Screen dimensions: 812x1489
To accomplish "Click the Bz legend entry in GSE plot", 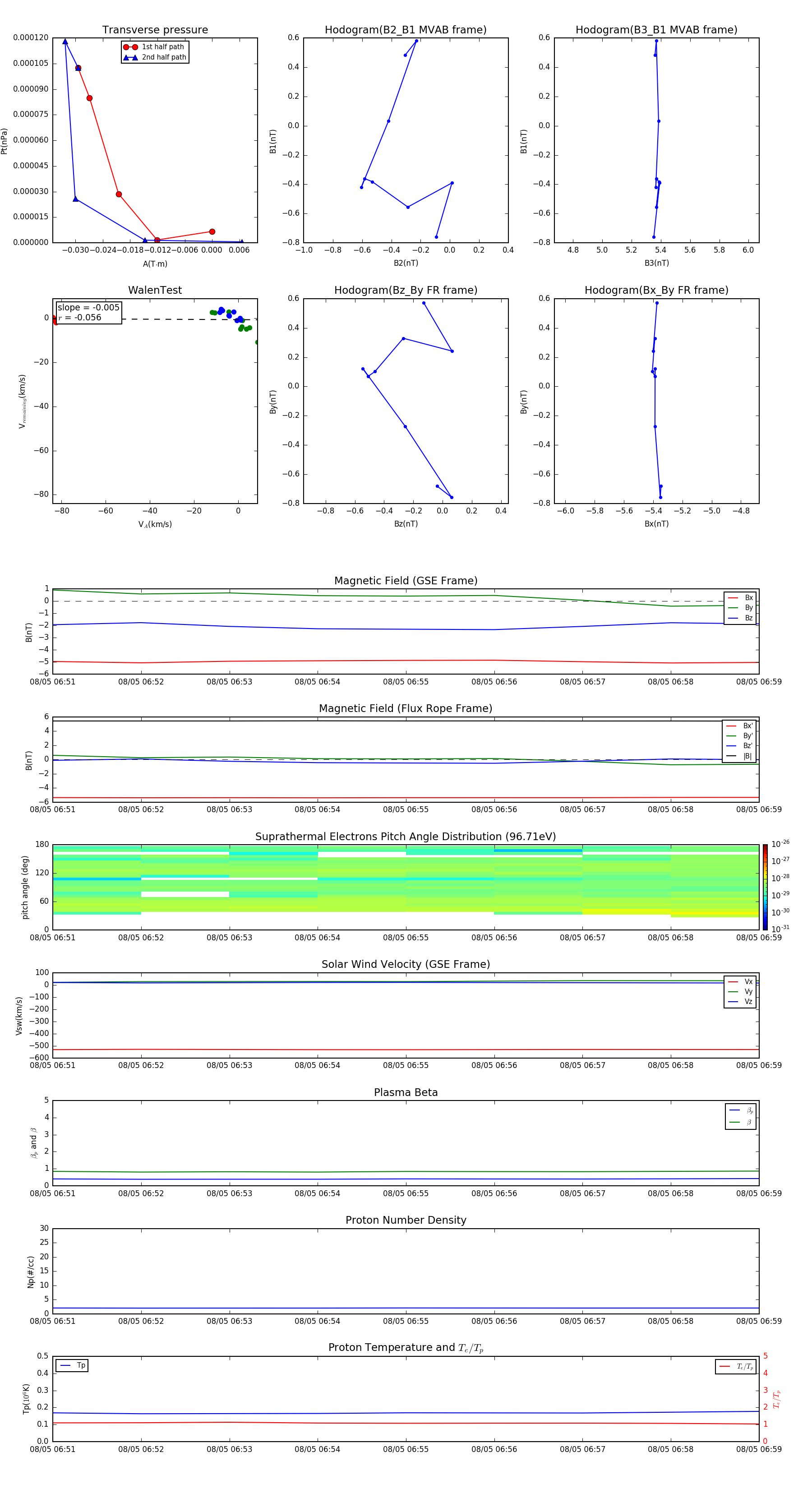I will click(x=740, y=618).
